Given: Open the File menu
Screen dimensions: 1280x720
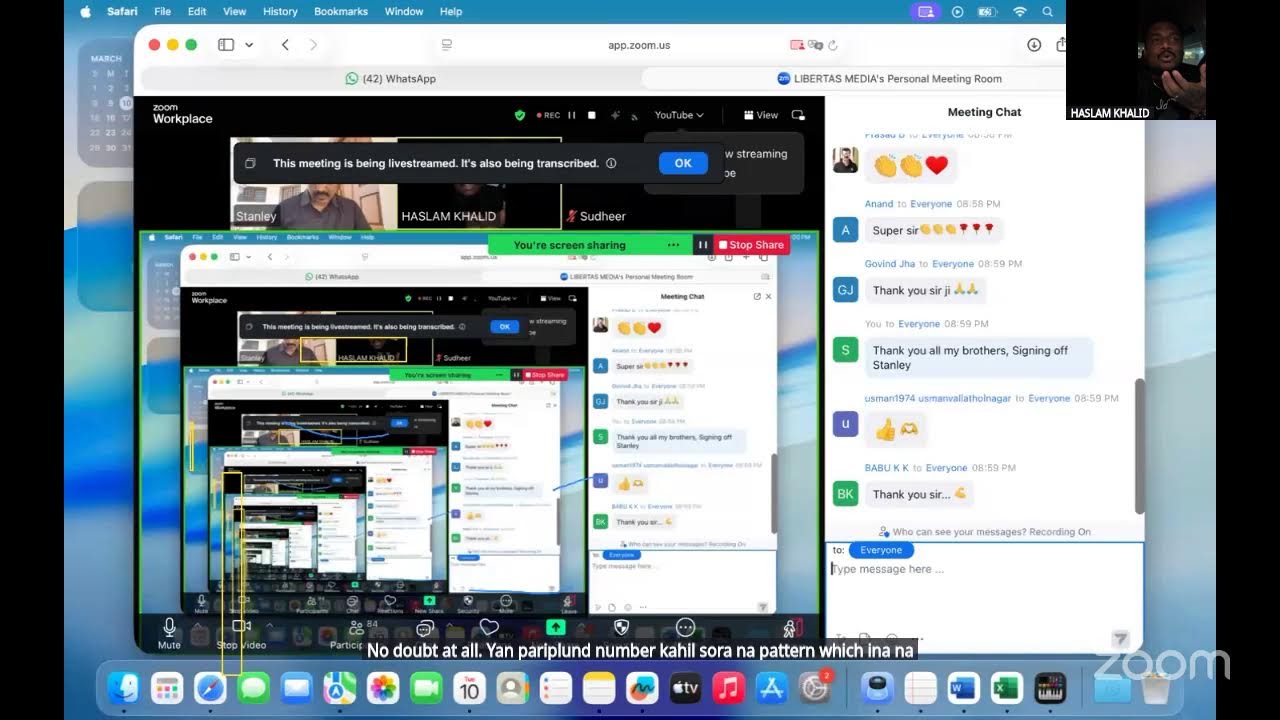Looking at the screenshot, I should (162, 12).
